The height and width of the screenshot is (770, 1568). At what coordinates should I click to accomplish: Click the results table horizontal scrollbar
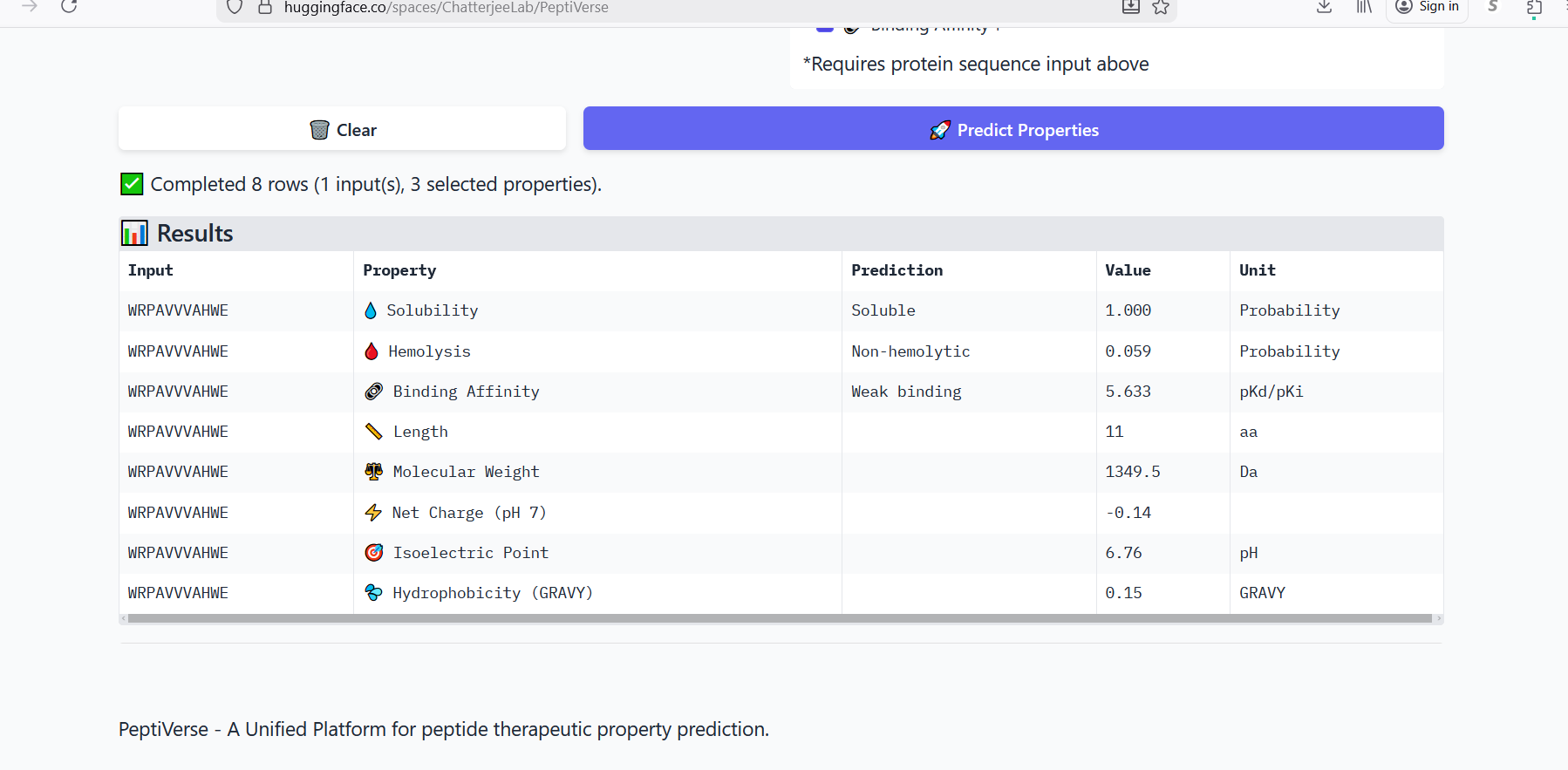click(x=780, y=618)
